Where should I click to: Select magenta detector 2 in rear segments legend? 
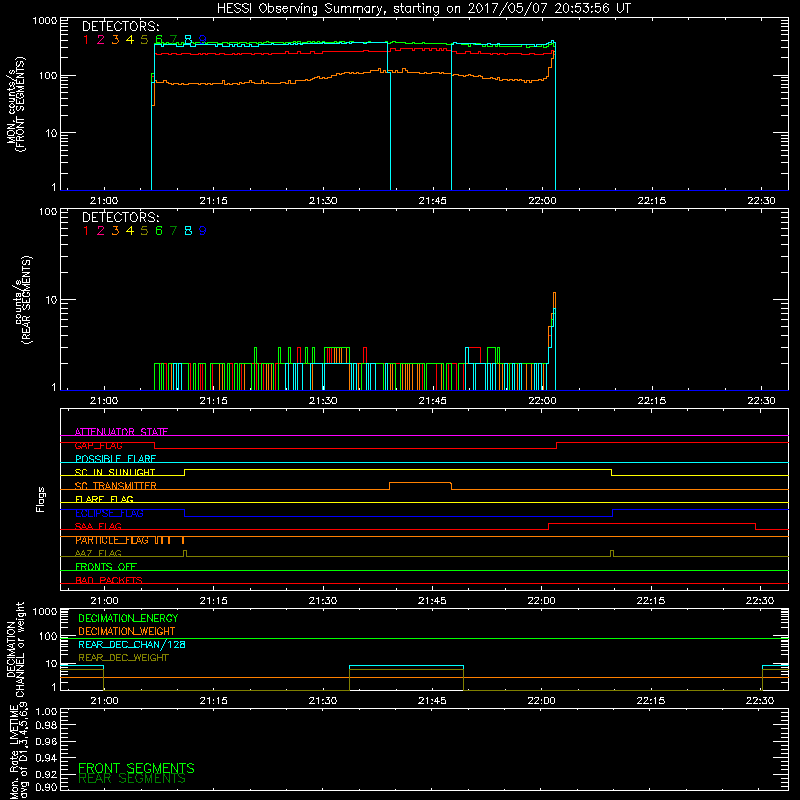[101, 231]
